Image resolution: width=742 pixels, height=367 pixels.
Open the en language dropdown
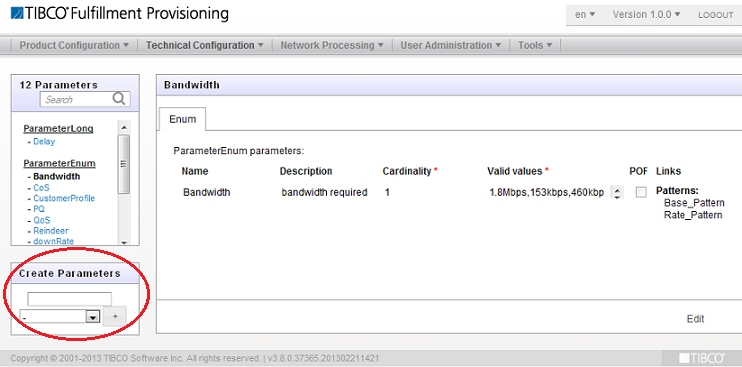click(x=585, y=15)
